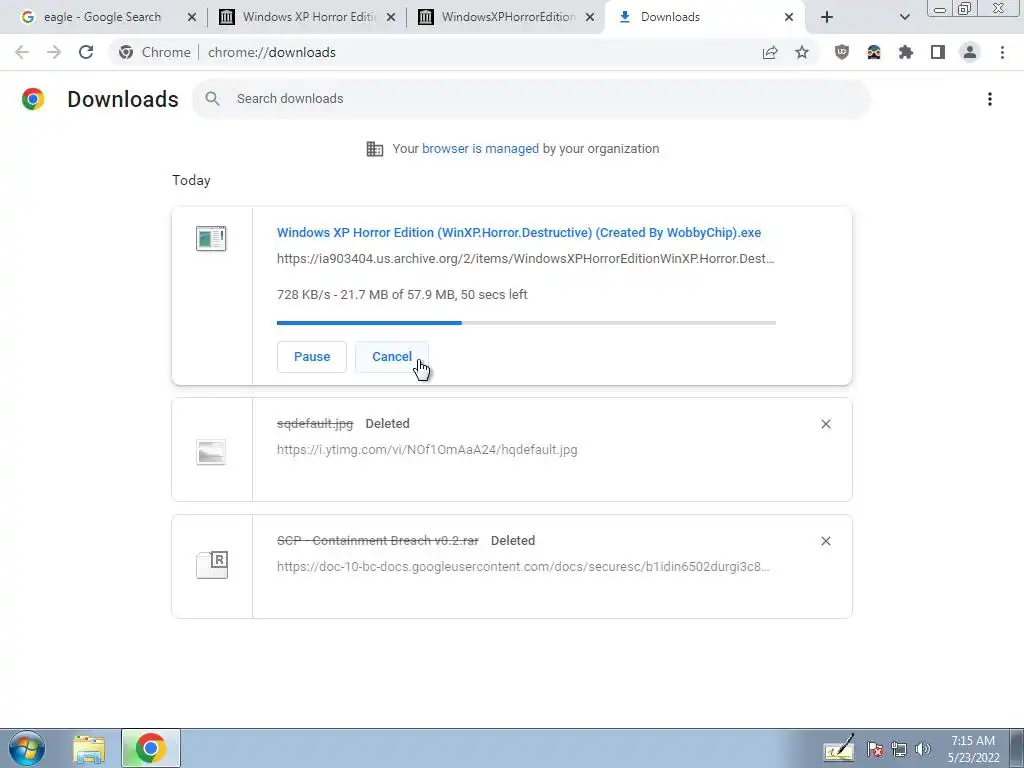Click the taskbar clock showing 7:15 AM

pyautogui.click(x=973, y=749)
